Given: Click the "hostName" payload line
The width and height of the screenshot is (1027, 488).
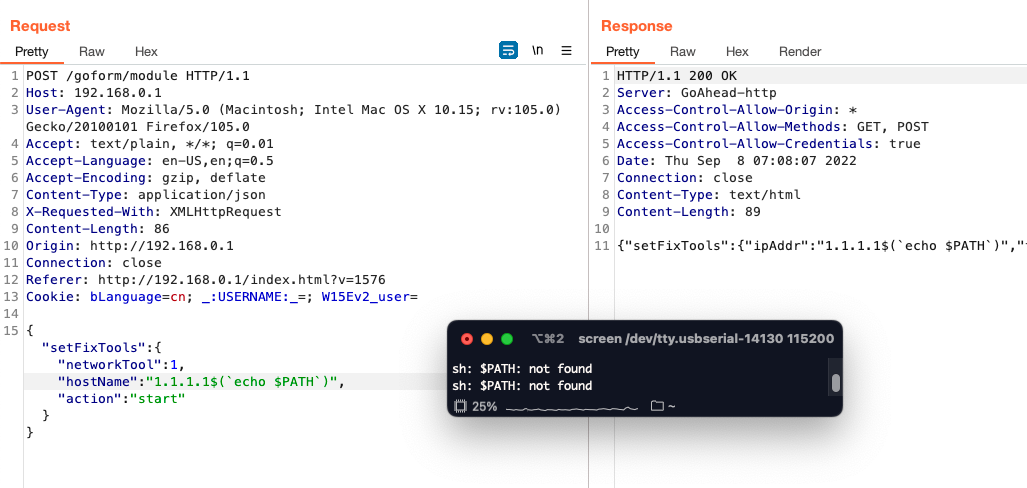Looking at the screenshot, I should tap(201, 382).
